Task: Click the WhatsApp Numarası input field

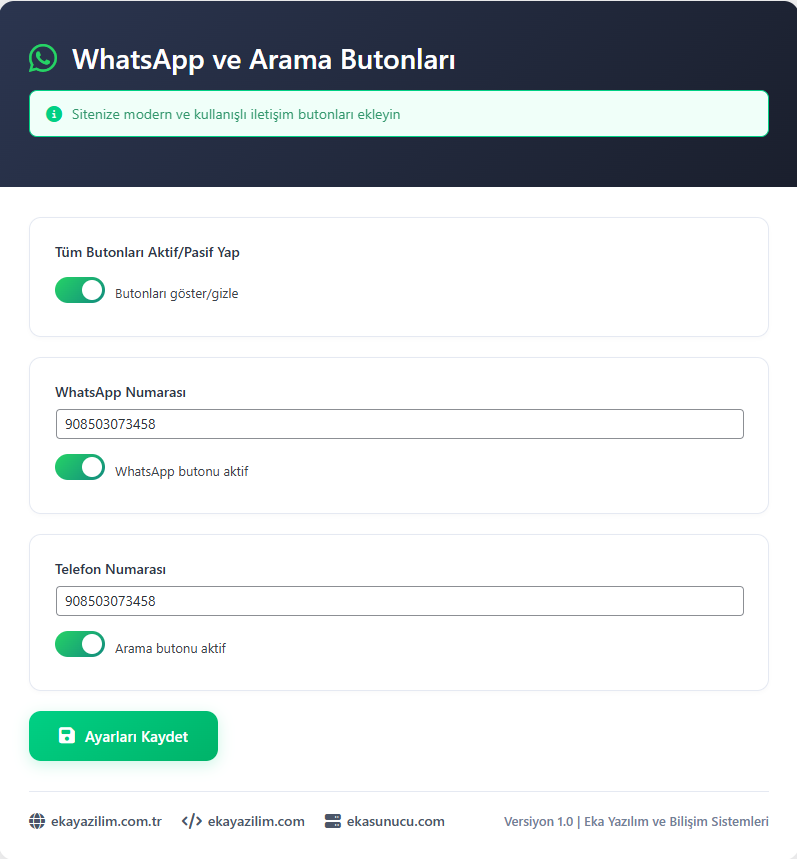Action: (x=399, y=424)
